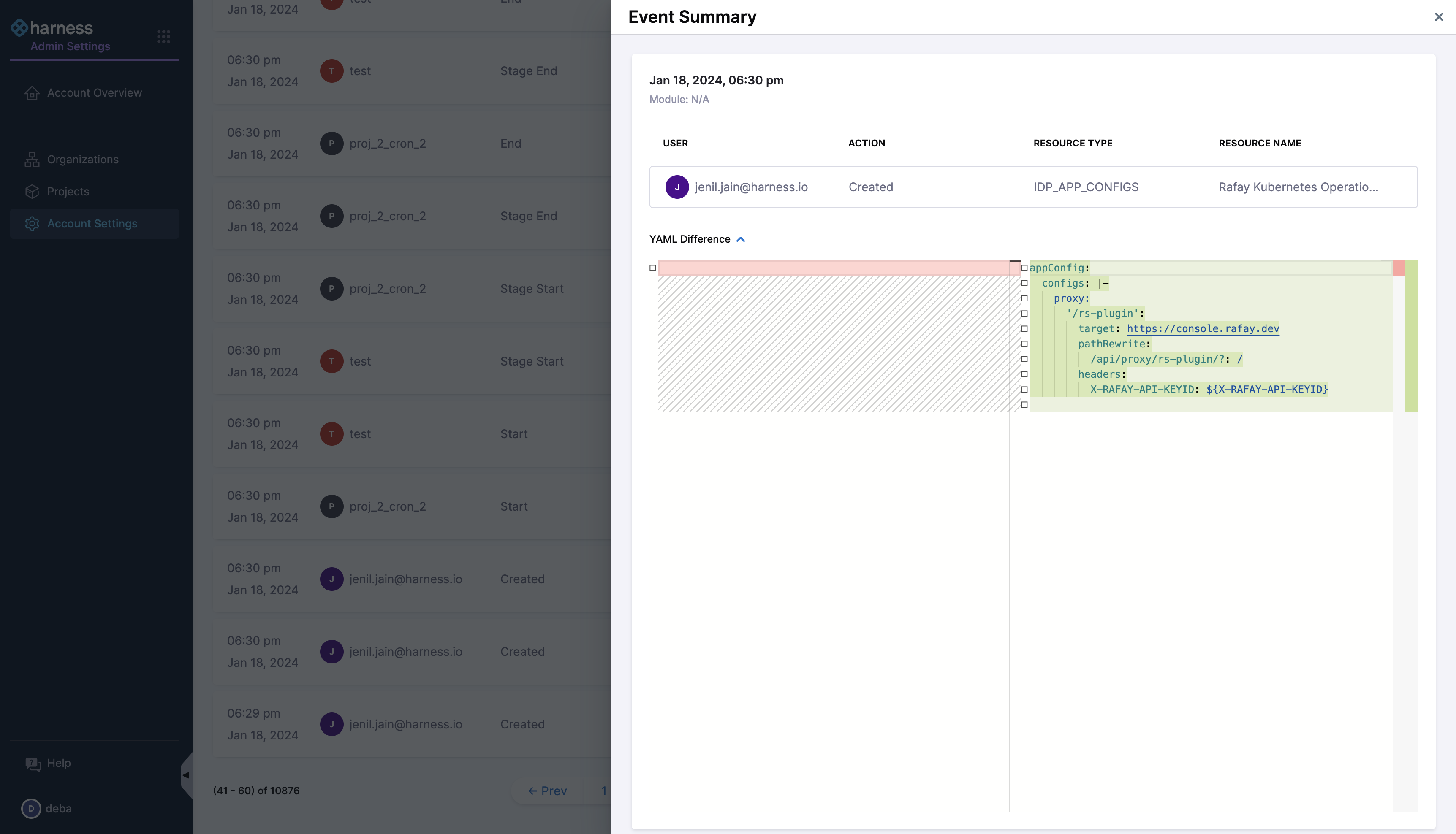1456x834 pixels.
Task: Click the Organizations hierarchy icon
Action: click(x=32, y=160)
